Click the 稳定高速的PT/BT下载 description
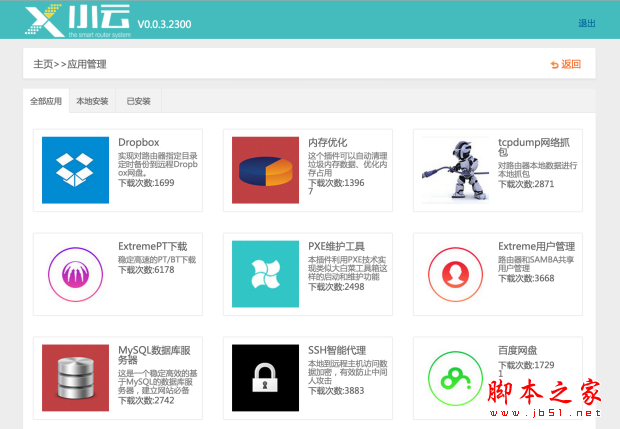The image size is (620, 429). click(x=157, y=260)
